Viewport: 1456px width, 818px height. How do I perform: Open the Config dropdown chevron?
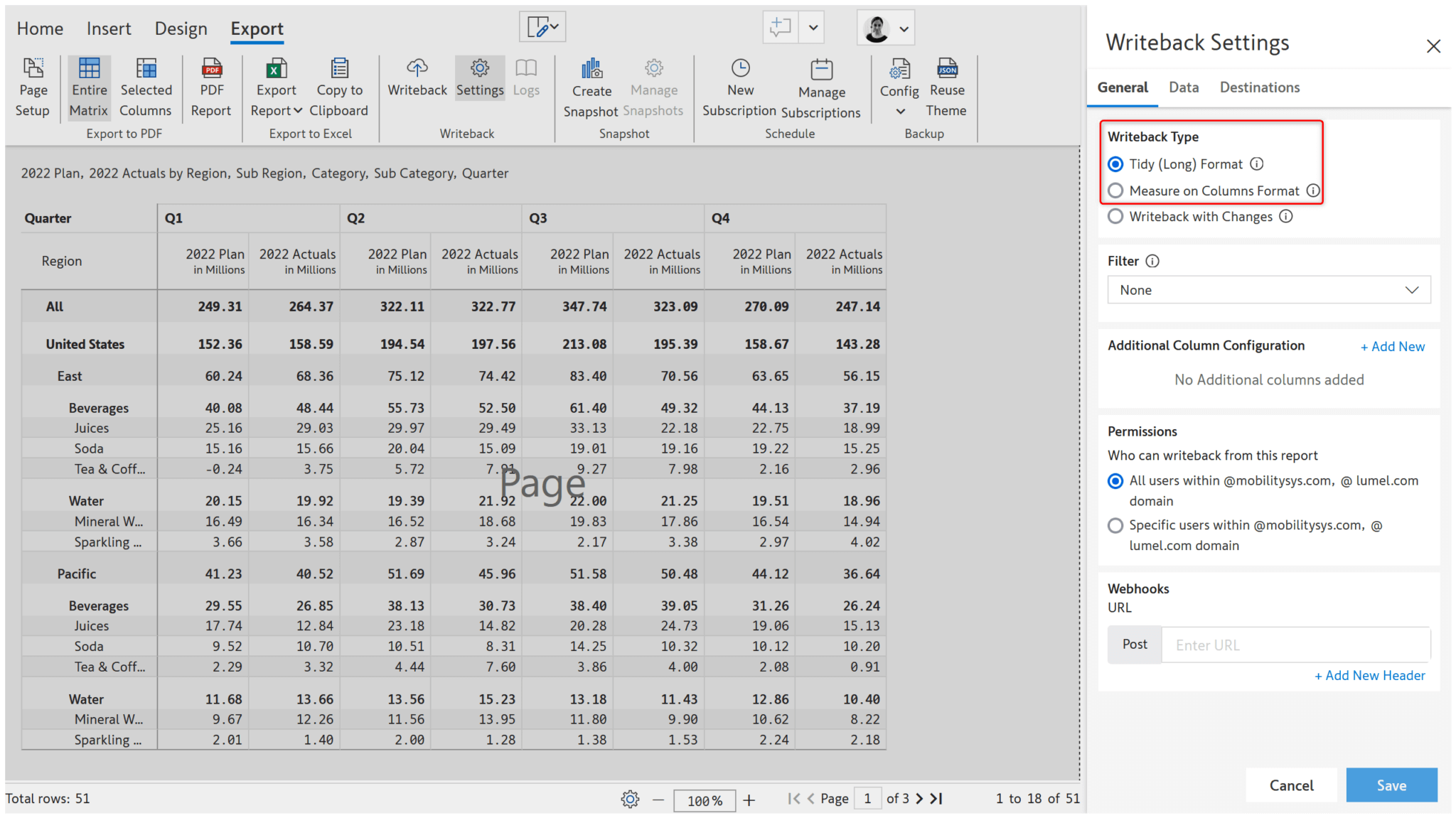point(899,110)
